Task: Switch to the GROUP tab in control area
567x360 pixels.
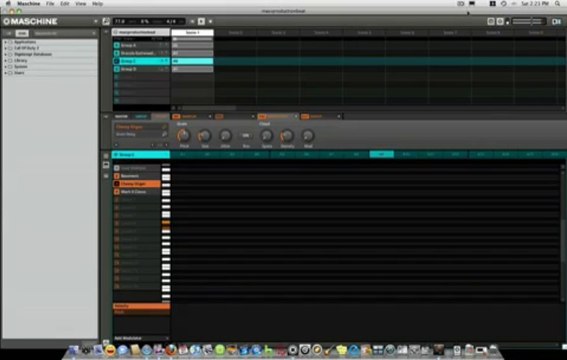Action: tap(141, 116)
